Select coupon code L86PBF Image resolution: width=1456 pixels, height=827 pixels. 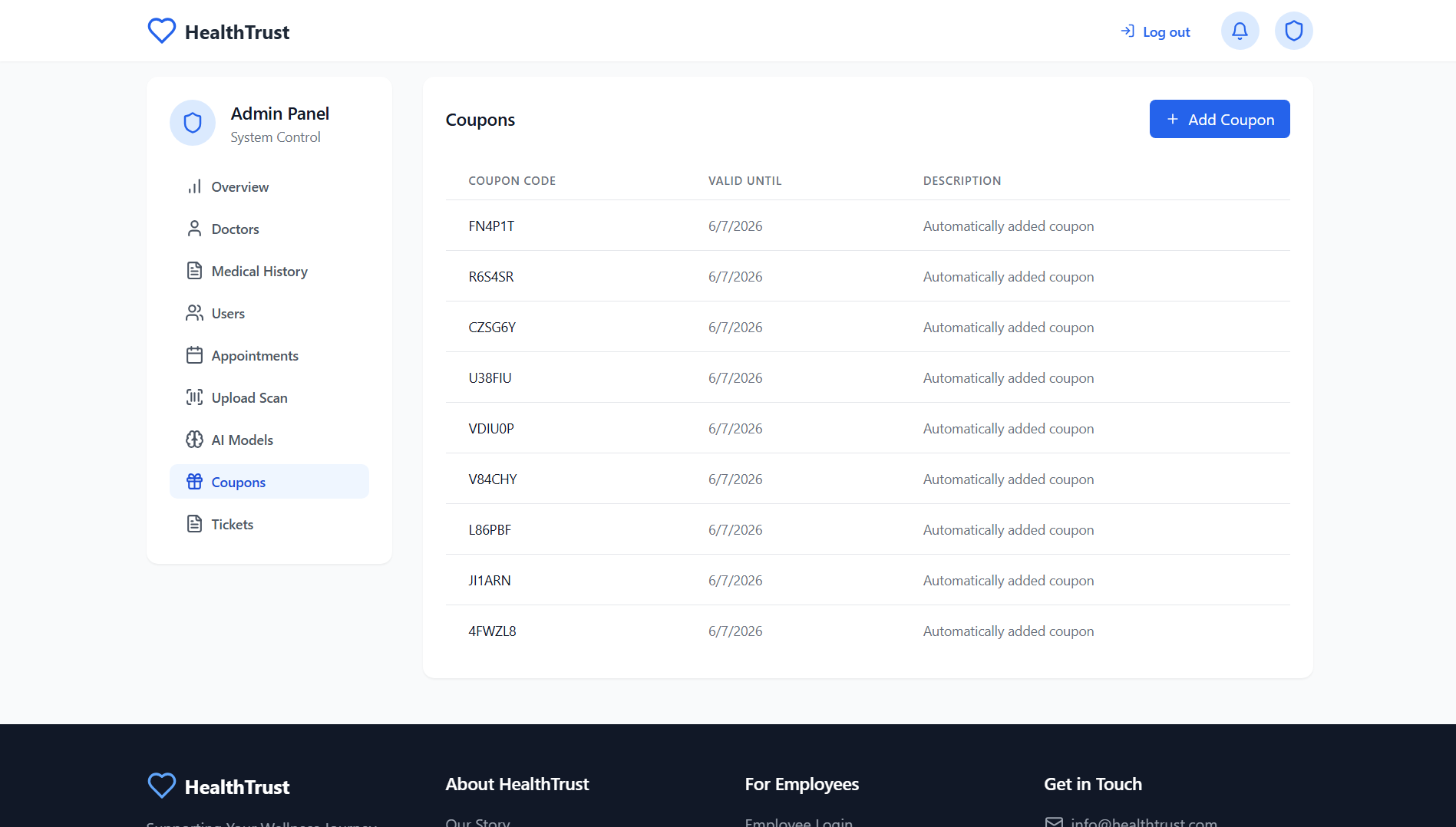[x=490, y=530]
